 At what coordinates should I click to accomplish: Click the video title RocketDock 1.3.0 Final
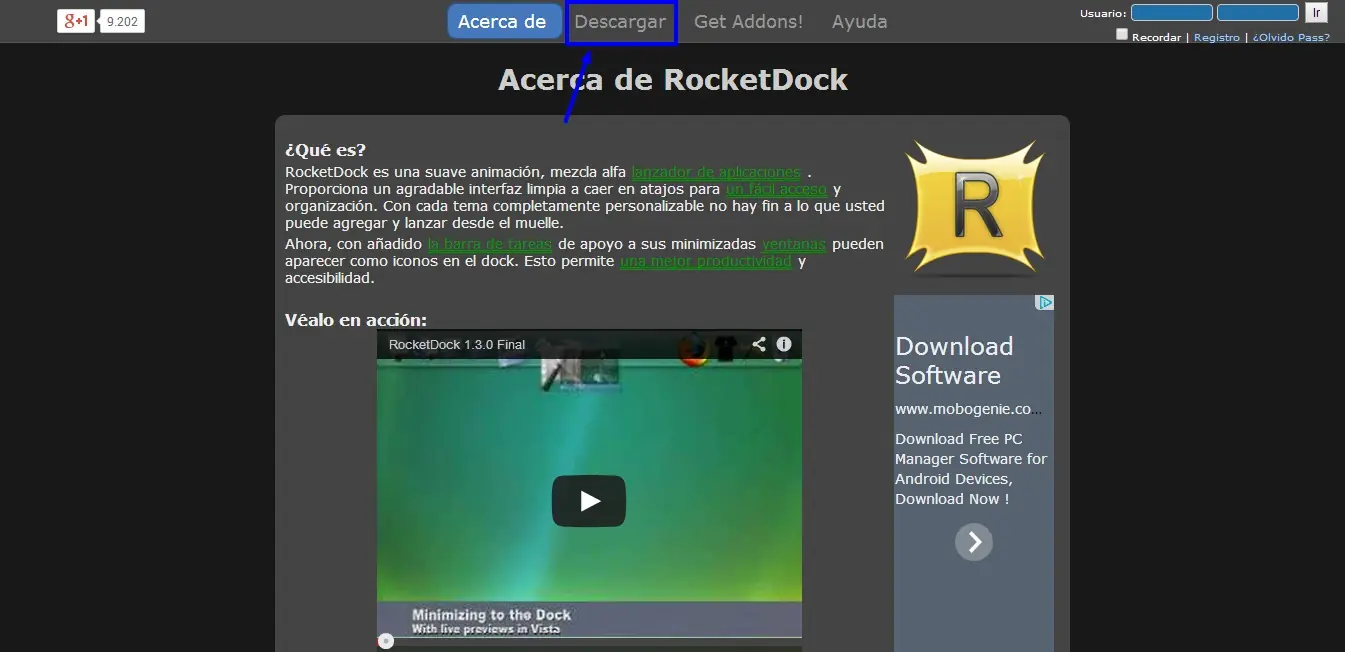[457, 345]
